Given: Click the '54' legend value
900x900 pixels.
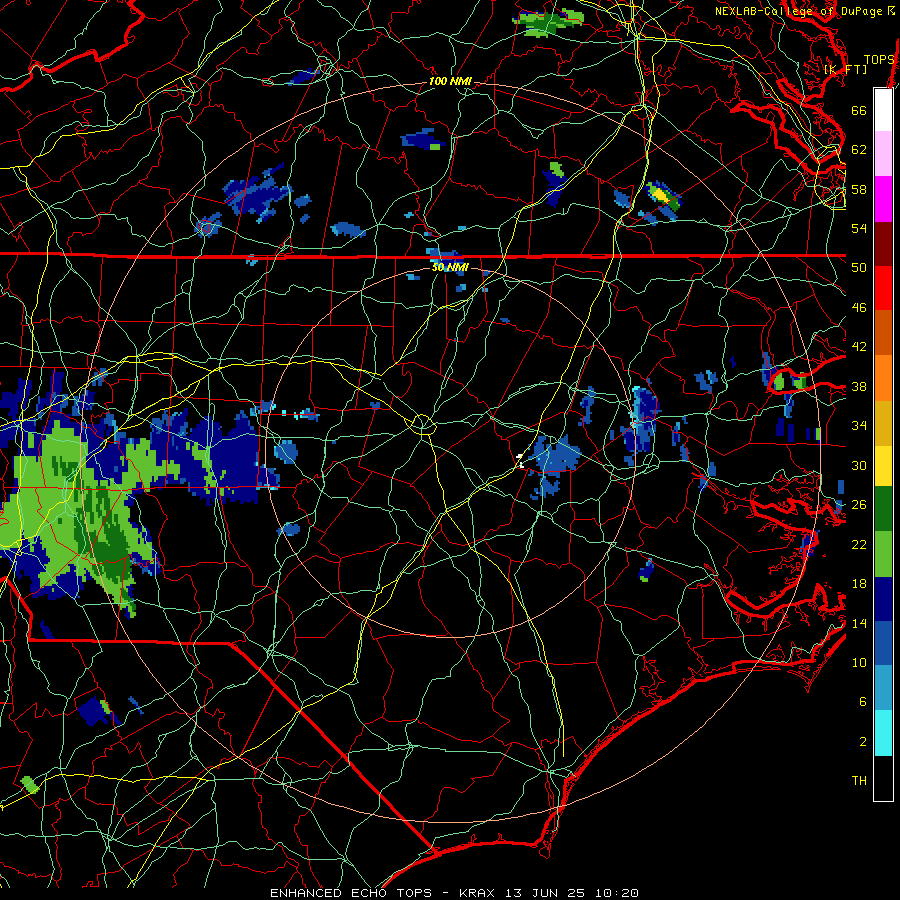Looking at the screenshot, I should click(859, 228).
